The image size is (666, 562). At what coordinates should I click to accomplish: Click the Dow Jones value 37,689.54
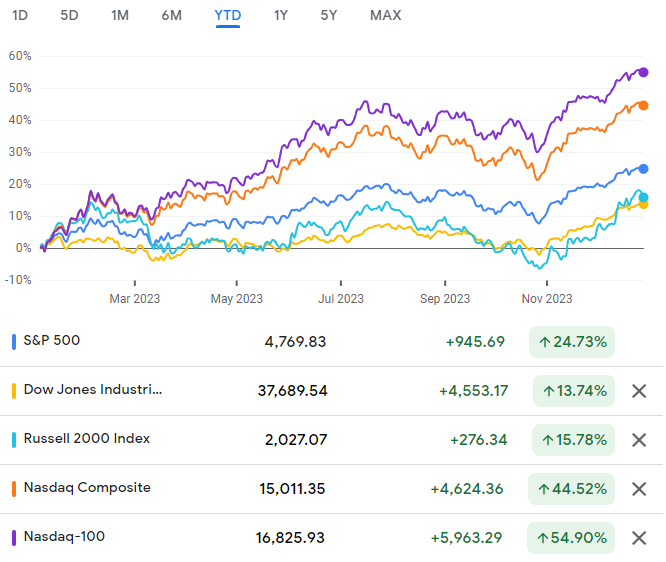point(292,391)
